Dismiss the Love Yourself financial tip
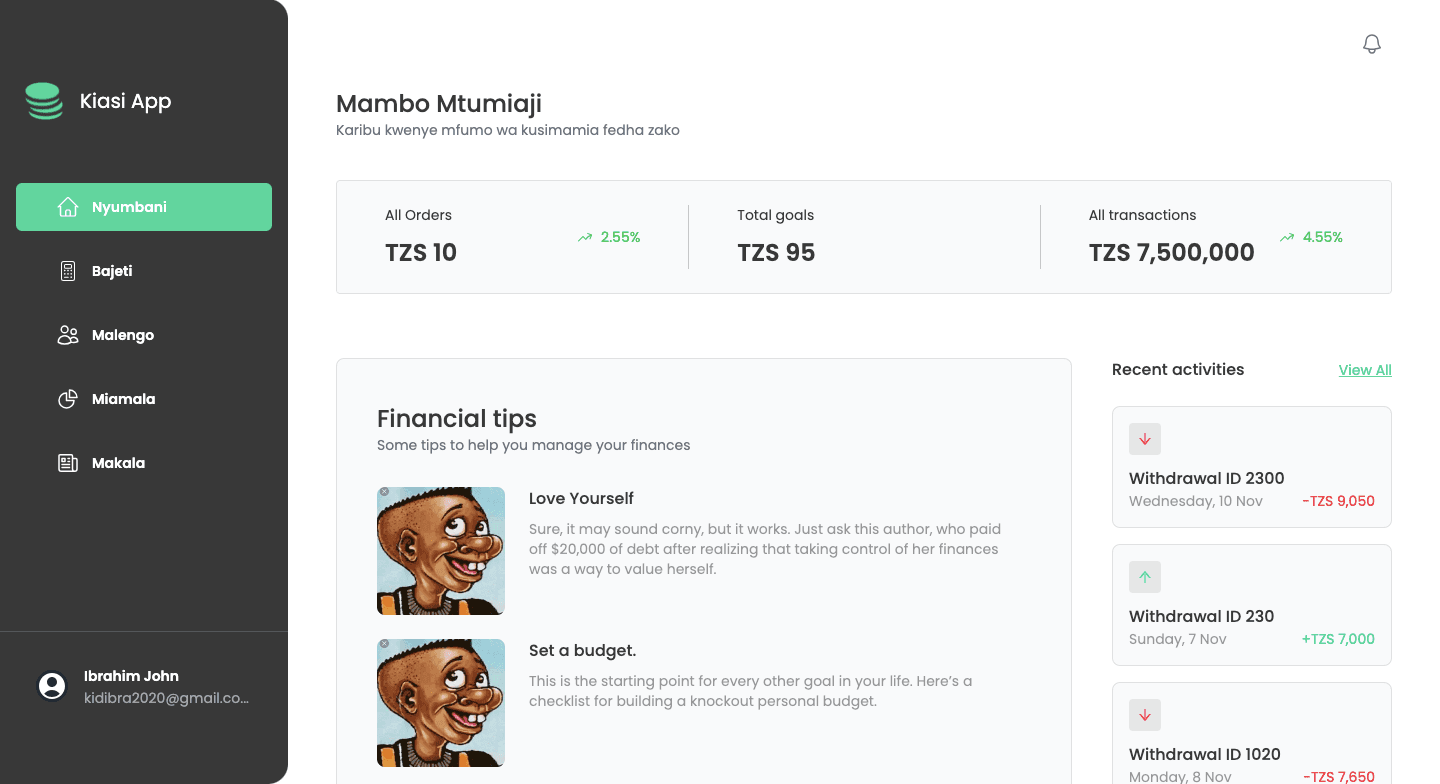The image size is (1440, 784). 385,491
